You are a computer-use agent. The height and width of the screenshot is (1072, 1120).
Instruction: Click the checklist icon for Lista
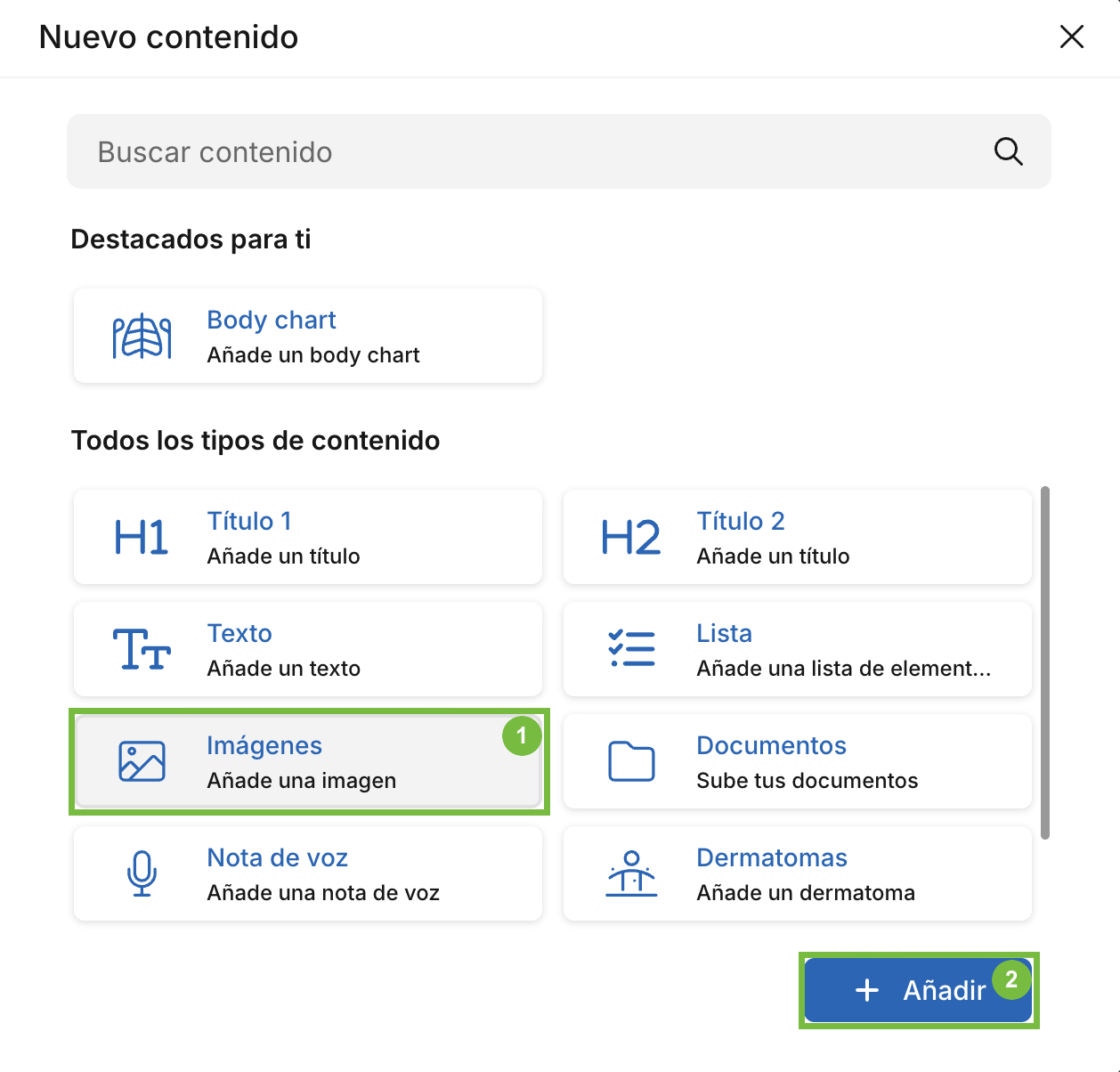coord(631,649)
